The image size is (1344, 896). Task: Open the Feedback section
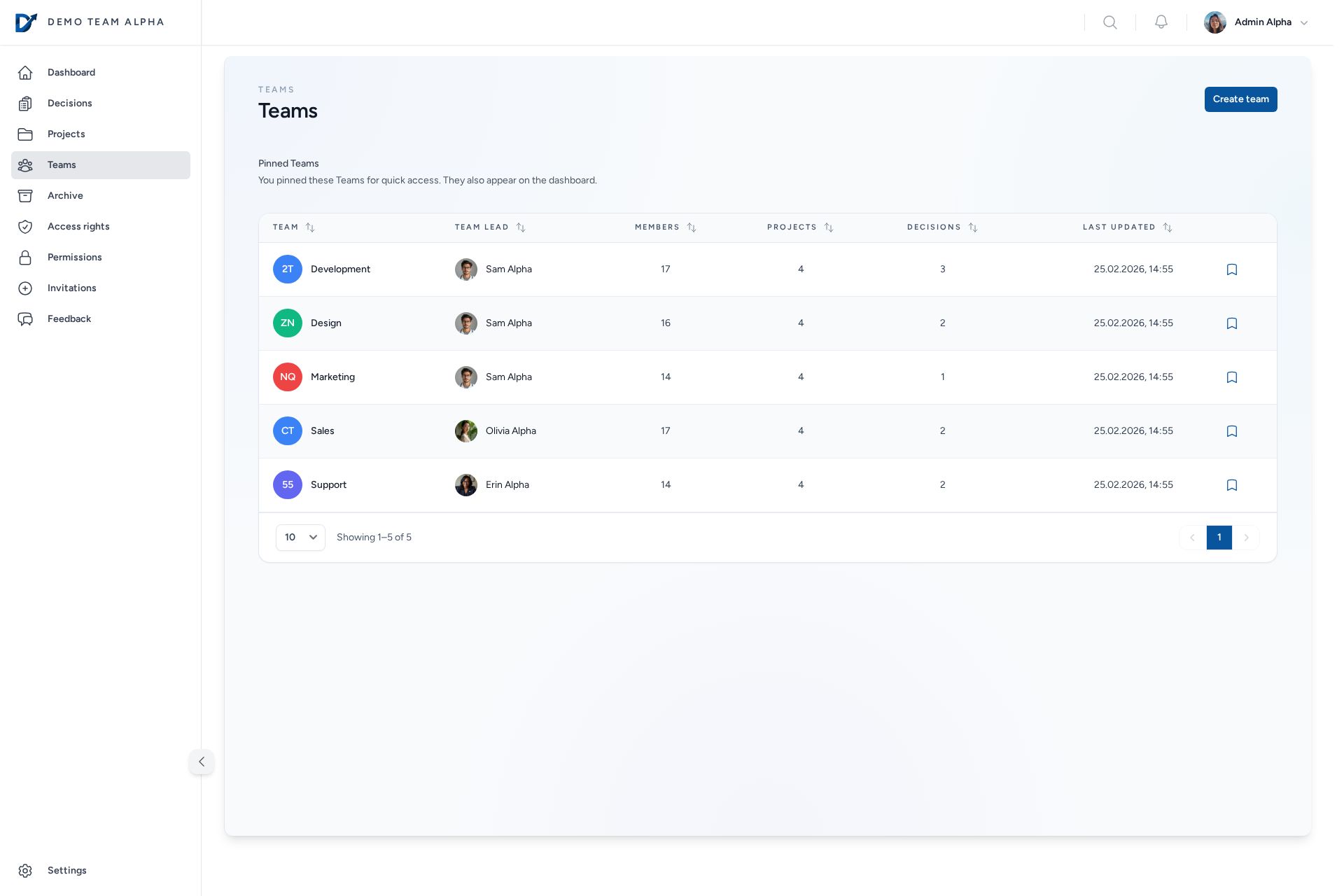click(69, 318)
